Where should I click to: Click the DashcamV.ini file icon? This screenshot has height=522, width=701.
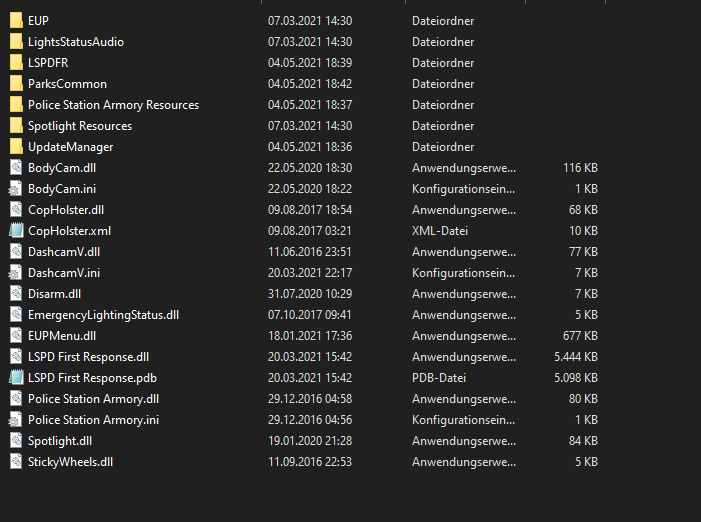[x=15, y=273]
